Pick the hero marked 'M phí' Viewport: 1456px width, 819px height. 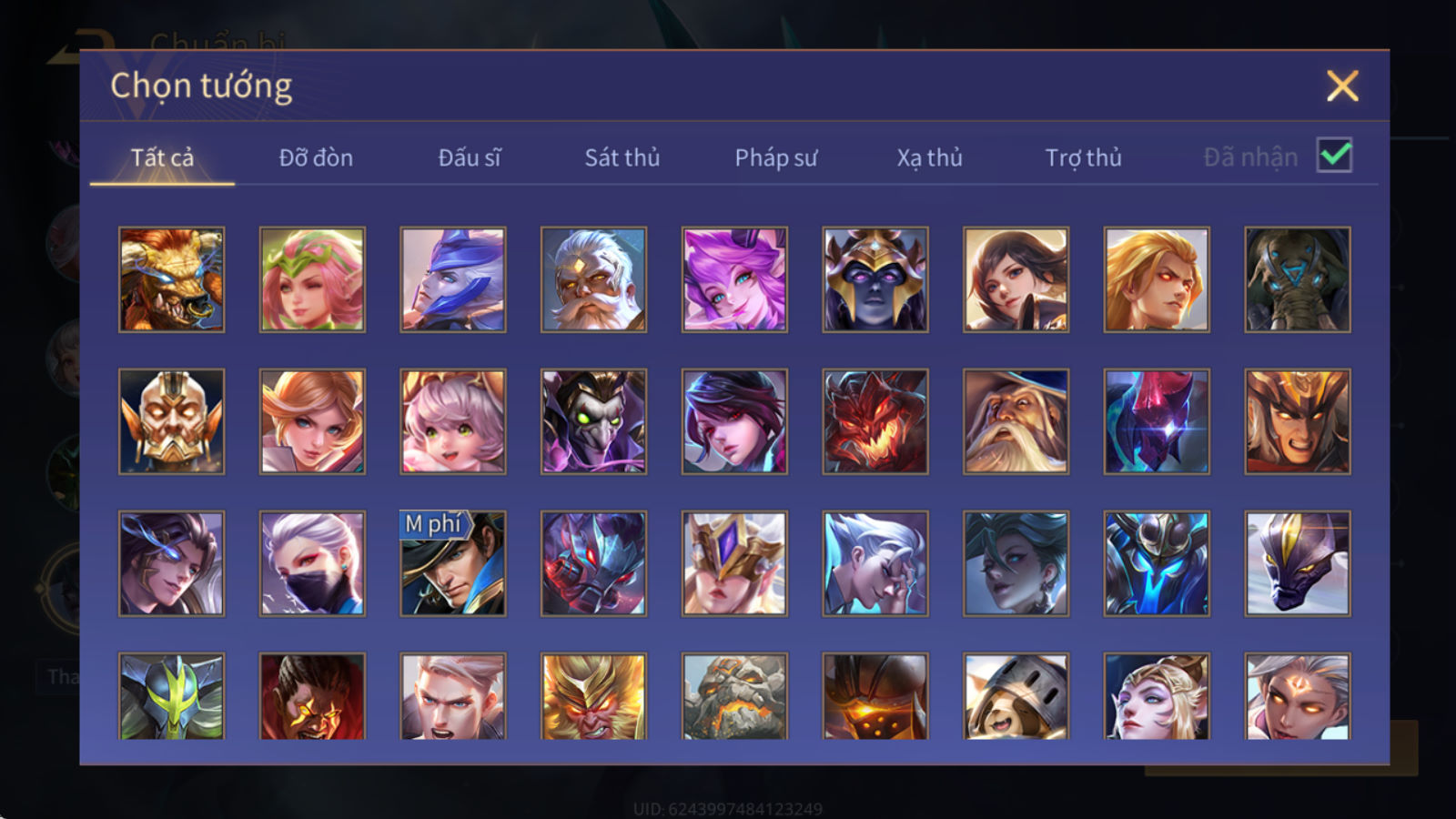click(452, 563)
